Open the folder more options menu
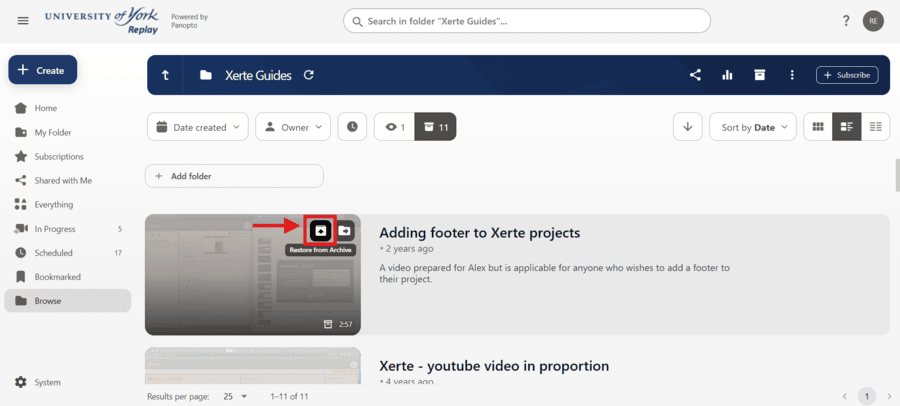 tap(792, 75)
